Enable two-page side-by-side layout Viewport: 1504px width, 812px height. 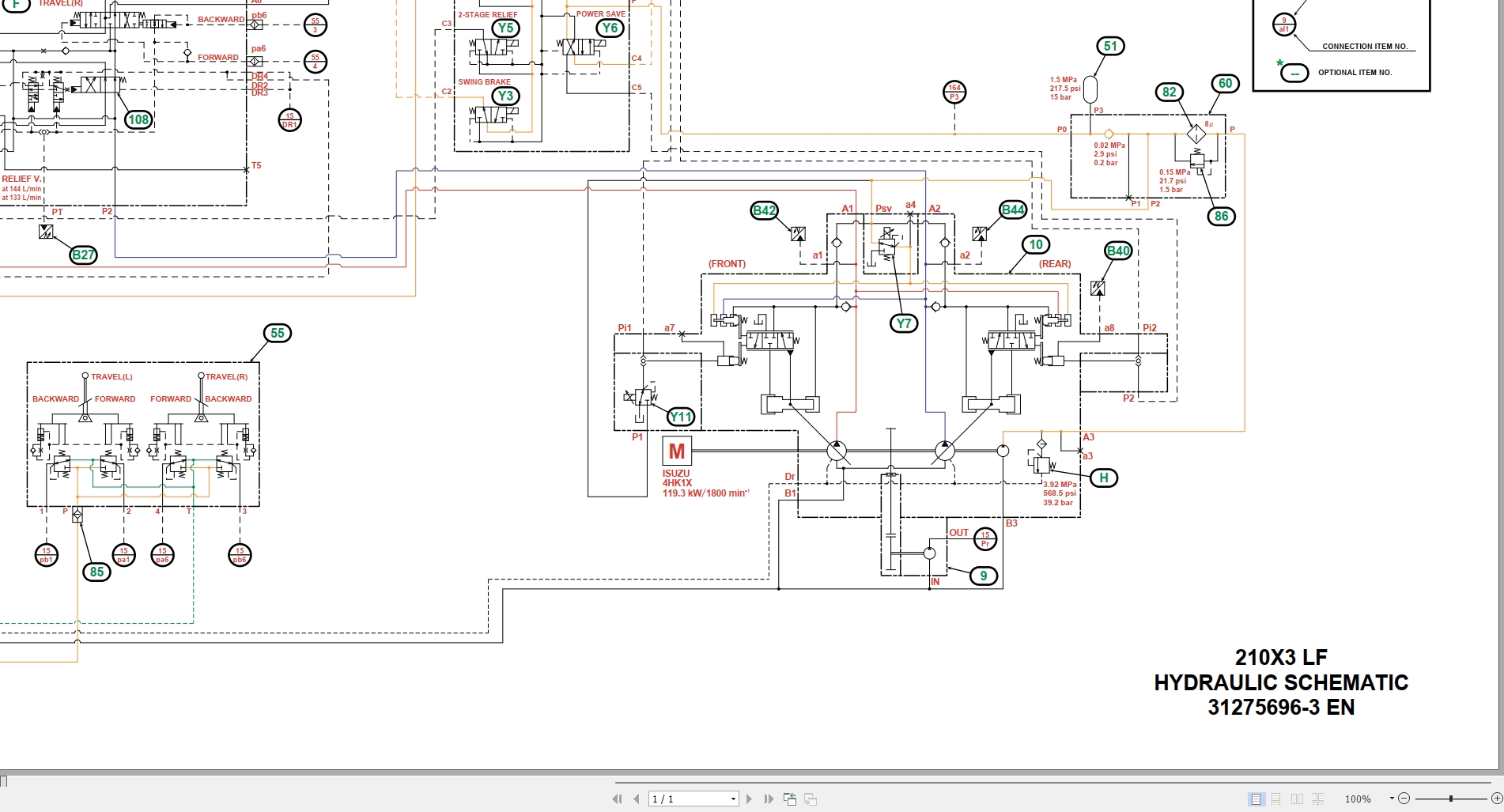click(1297, 799)
